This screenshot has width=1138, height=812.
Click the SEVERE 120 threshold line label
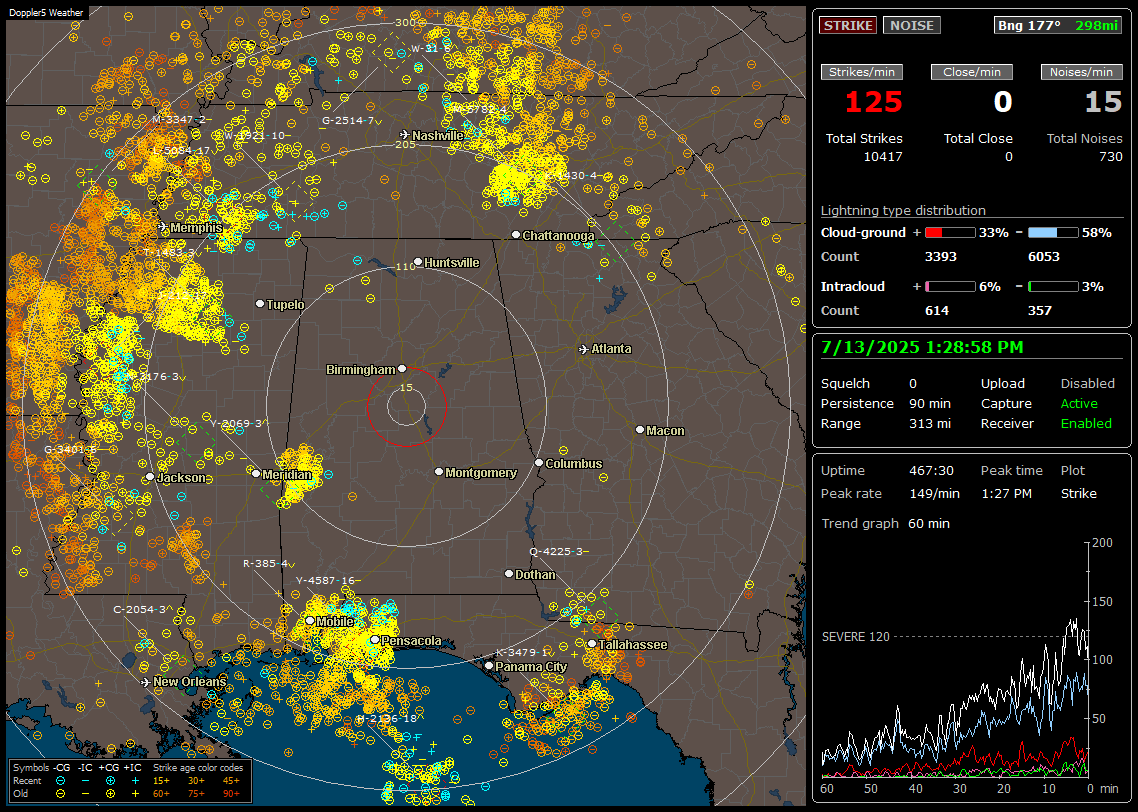[x=855, y=636]
